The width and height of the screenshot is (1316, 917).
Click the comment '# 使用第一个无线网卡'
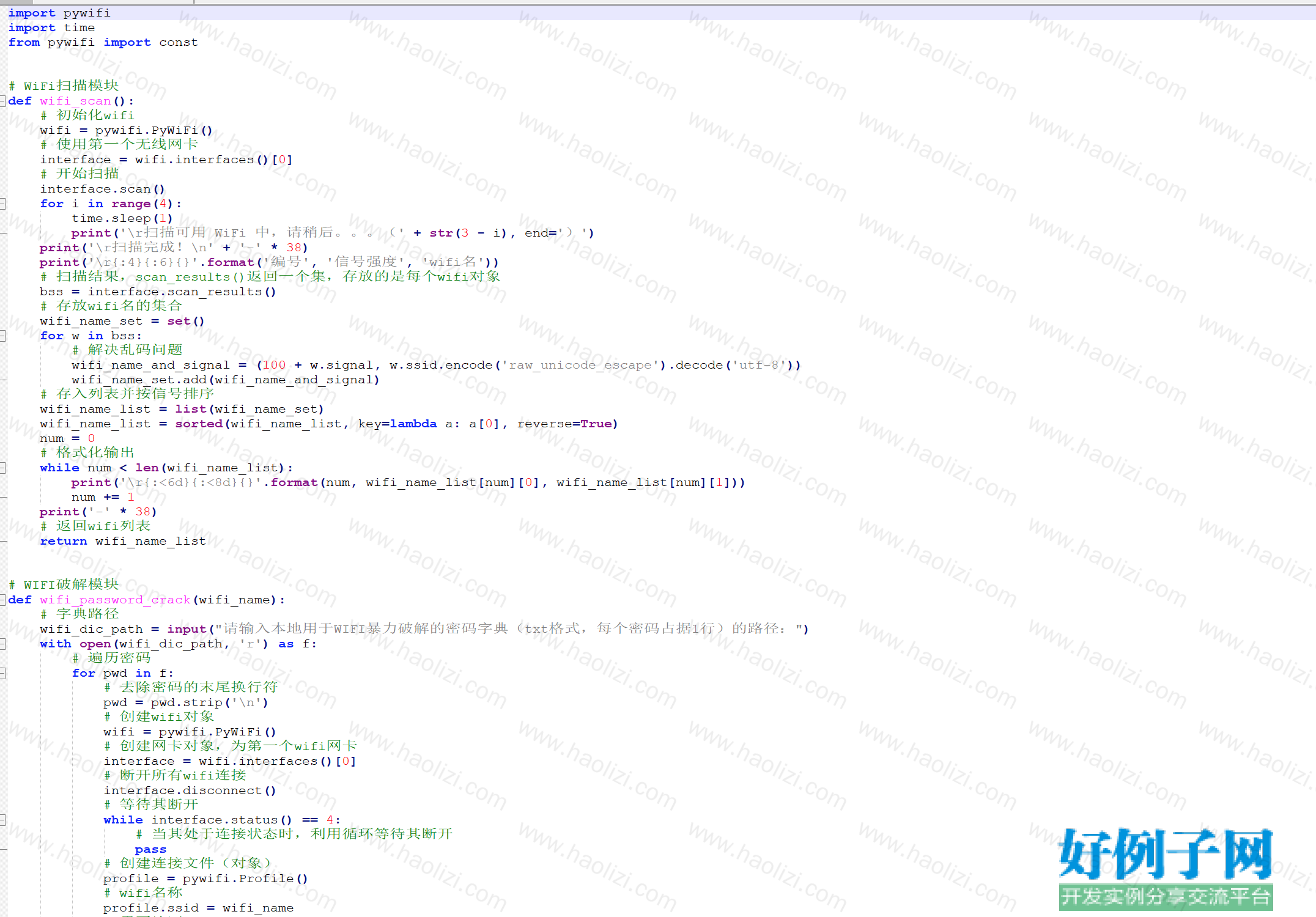pyautogui.click(x=119, y=145)
